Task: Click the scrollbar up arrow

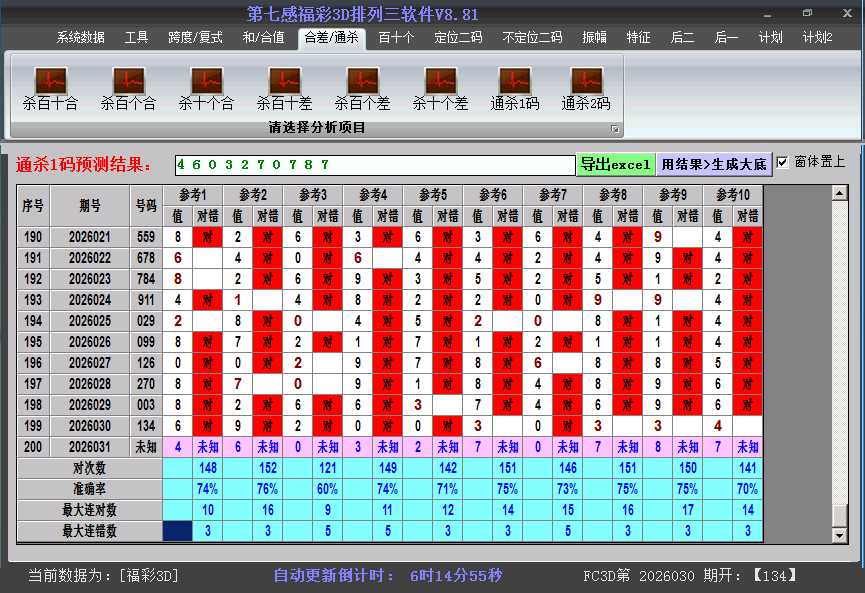Action: coord(840,193)
